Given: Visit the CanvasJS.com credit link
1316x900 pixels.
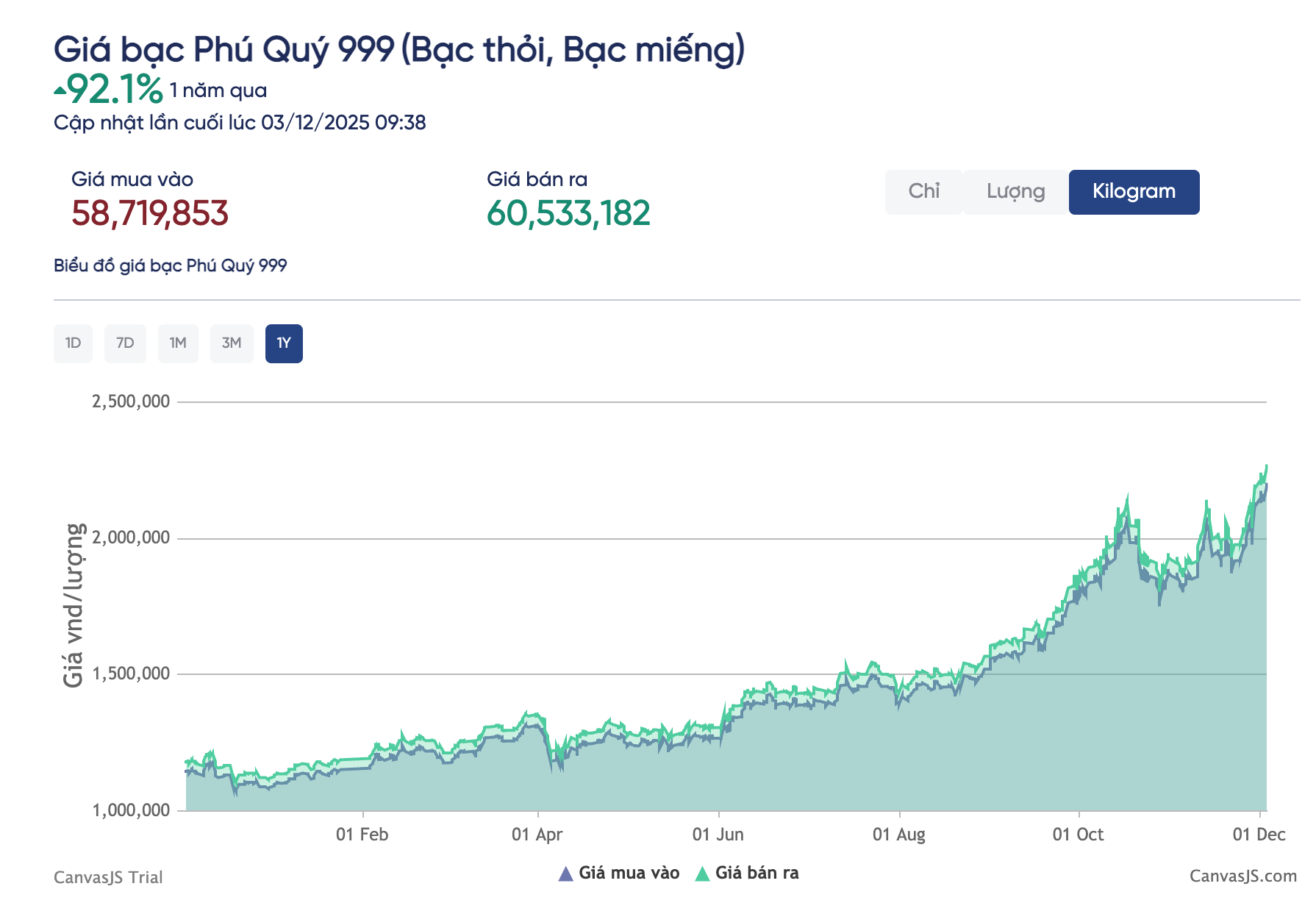Looking at the screenshot, I should (x=1243, y=876).
